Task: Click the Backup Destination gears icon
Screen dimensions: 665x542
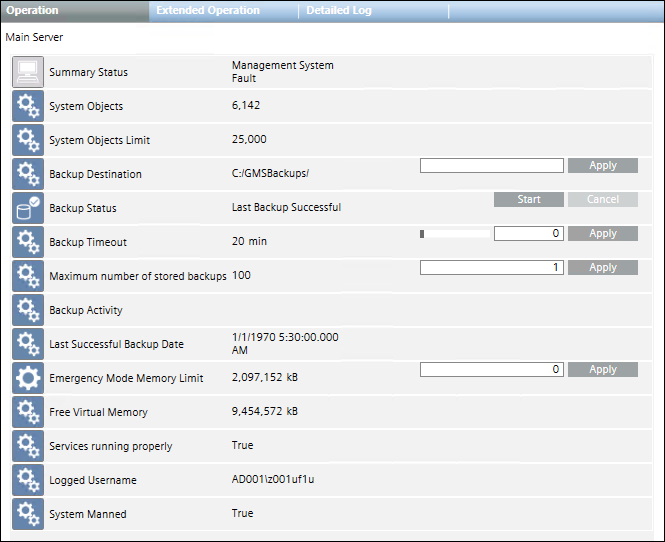Action: coord(28,174)
